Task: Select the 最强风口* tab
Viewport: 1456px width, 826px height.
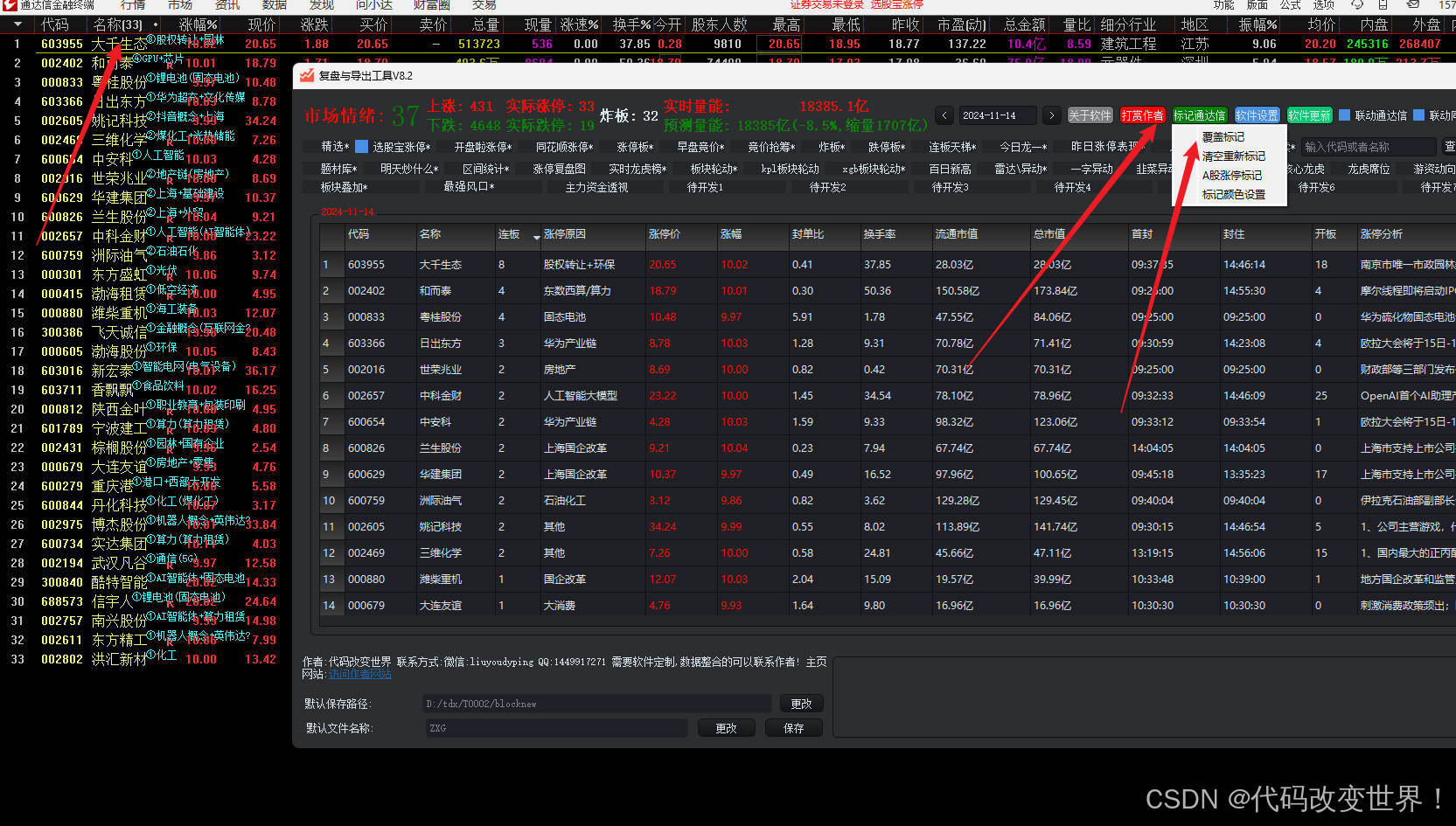Action: point(469,187)
